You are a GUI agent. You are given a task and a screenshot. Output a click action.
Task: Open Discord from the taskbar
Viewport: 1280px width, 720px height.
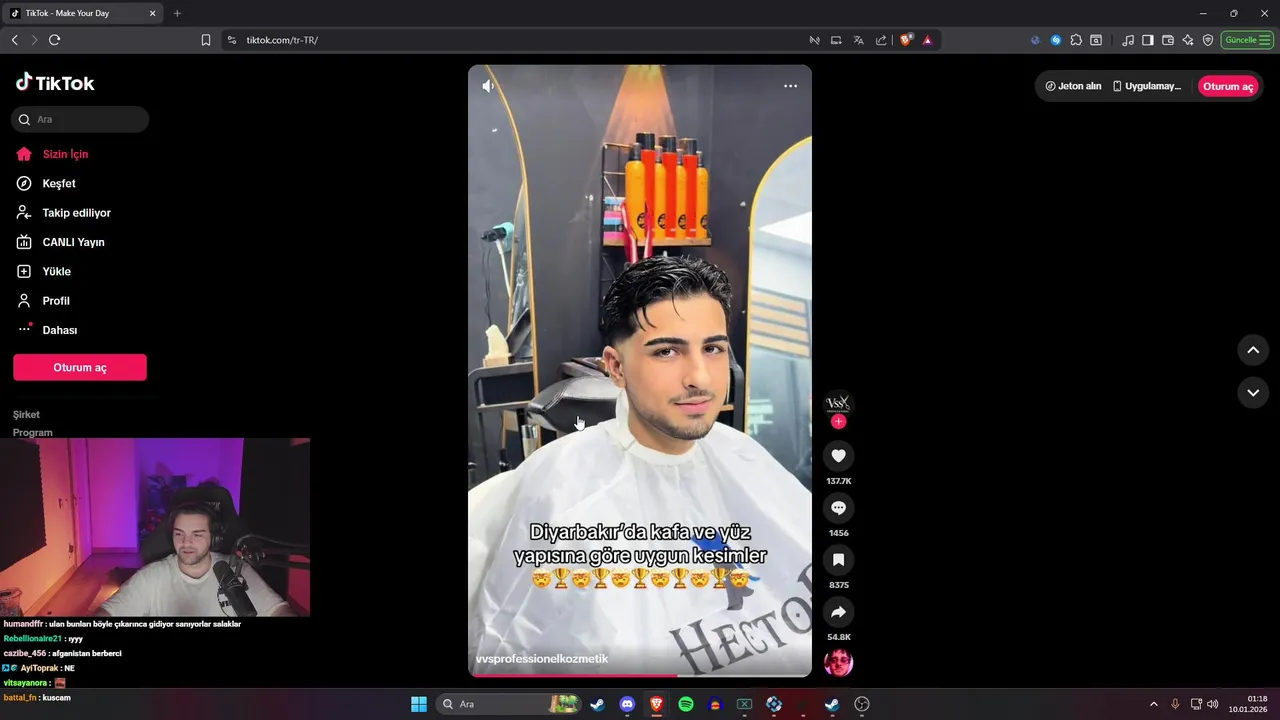click(627, 704)
